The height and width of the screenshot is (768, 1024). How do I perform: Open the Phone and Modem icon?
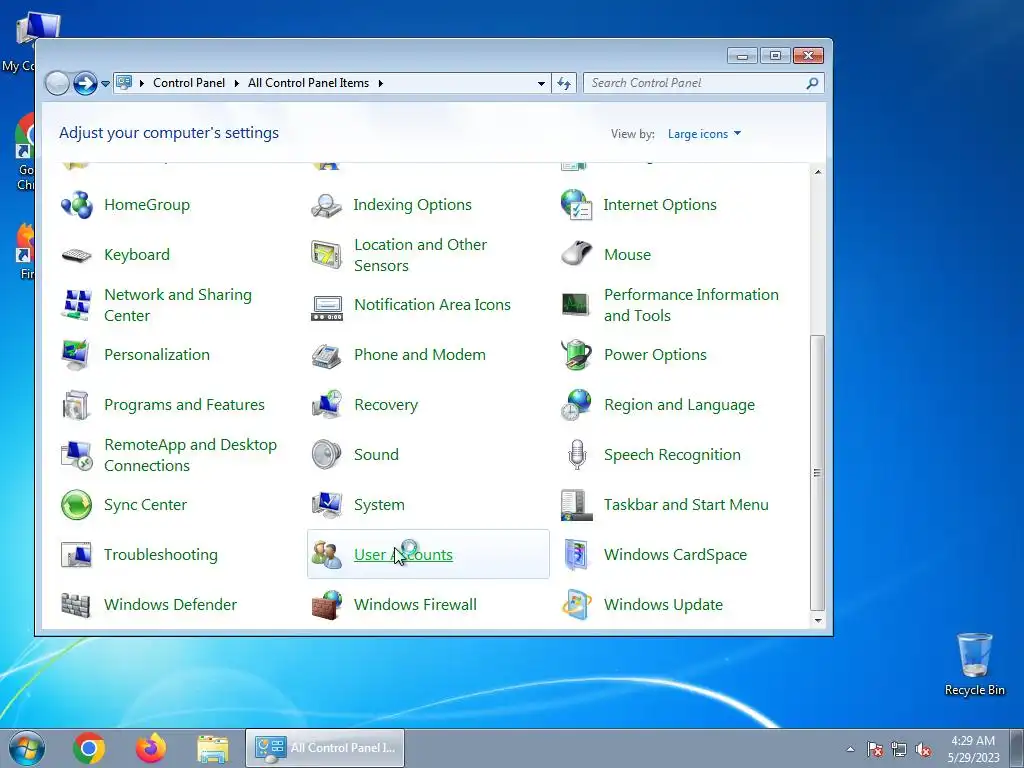click(327, 355)
